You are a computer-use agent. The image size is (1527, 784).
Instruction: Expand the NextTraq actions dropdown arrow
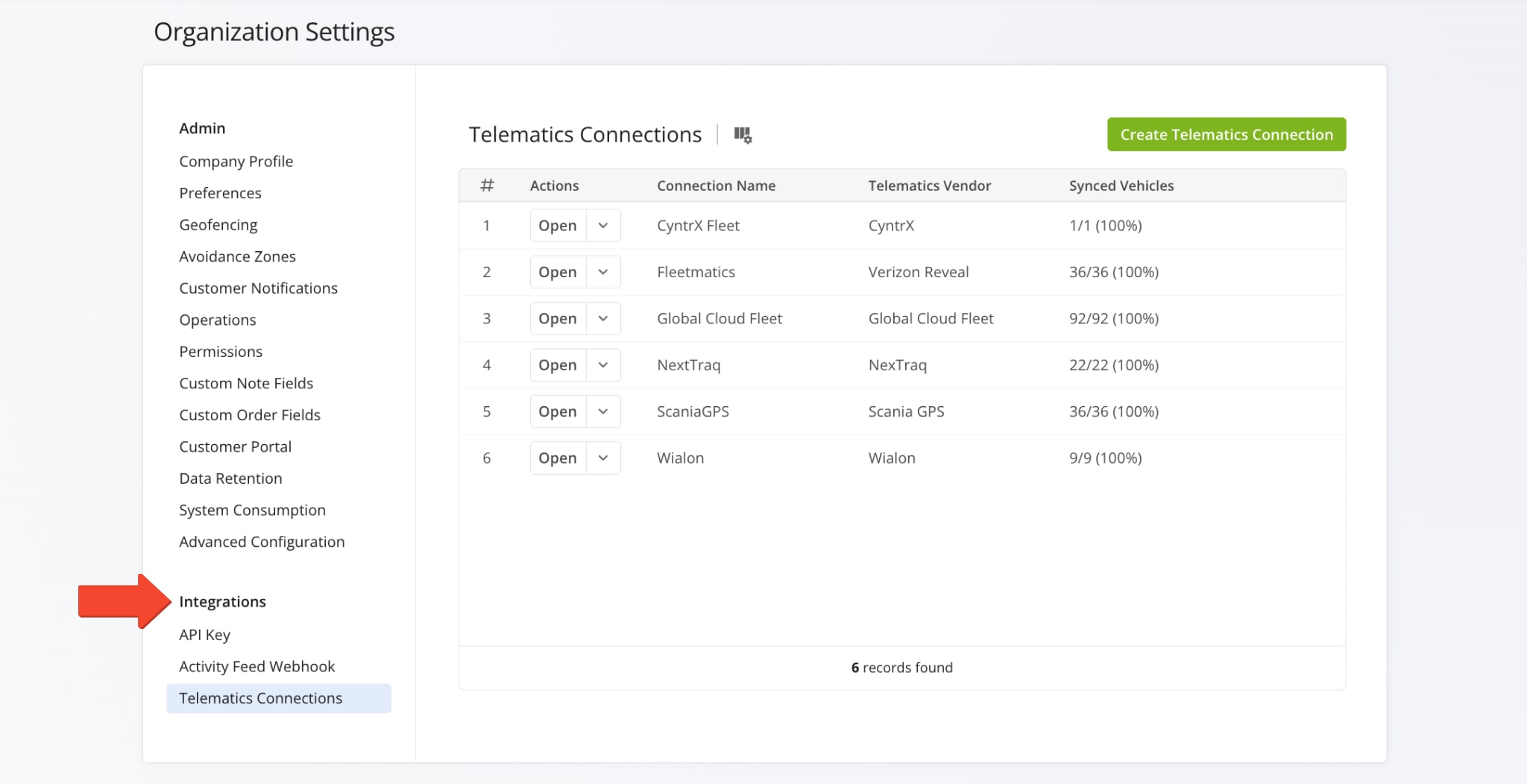pos(603,365)
